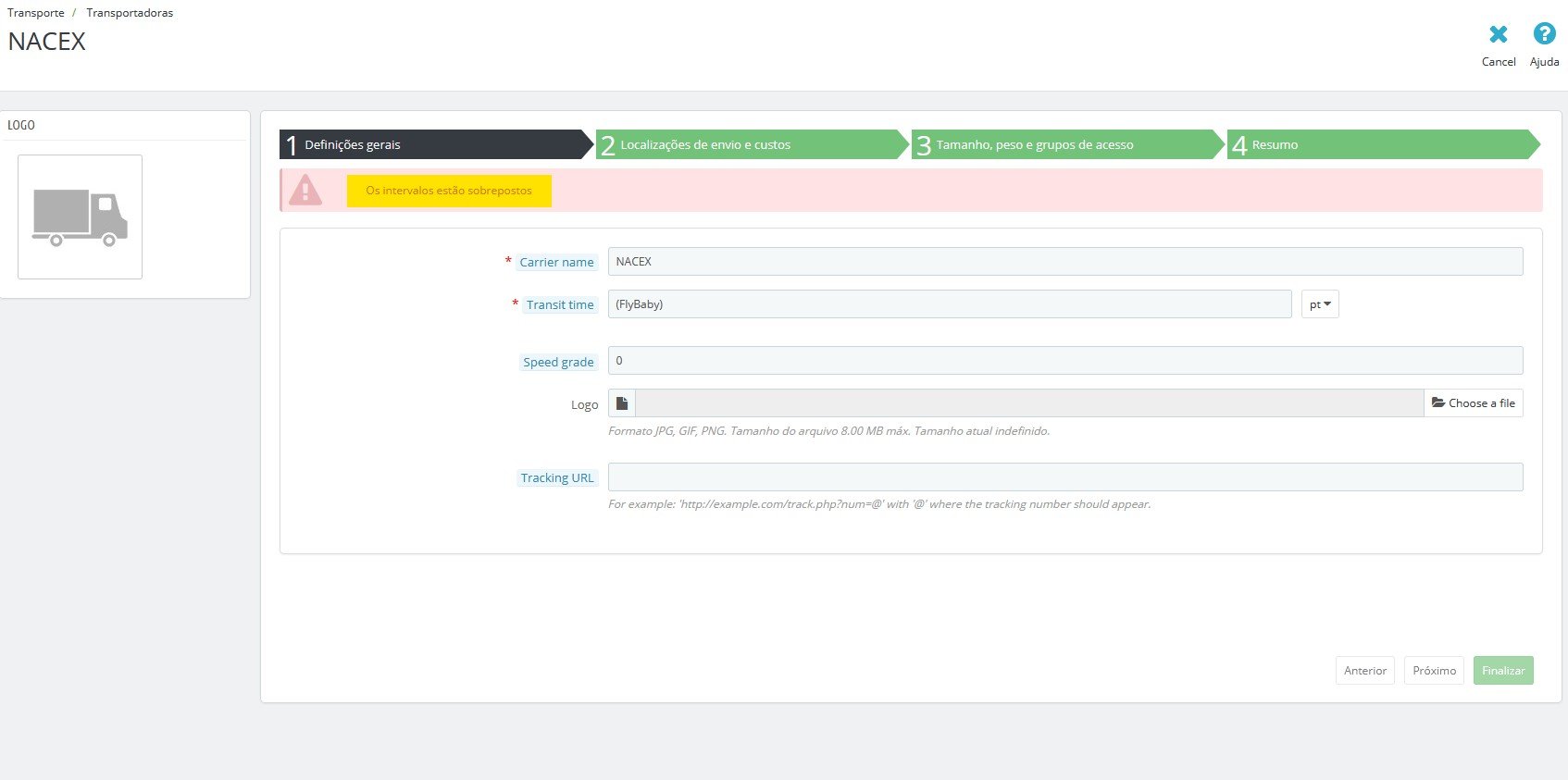1568x780 pixels.
Task: Click the NACEX page title
Action: click(46, 42)
